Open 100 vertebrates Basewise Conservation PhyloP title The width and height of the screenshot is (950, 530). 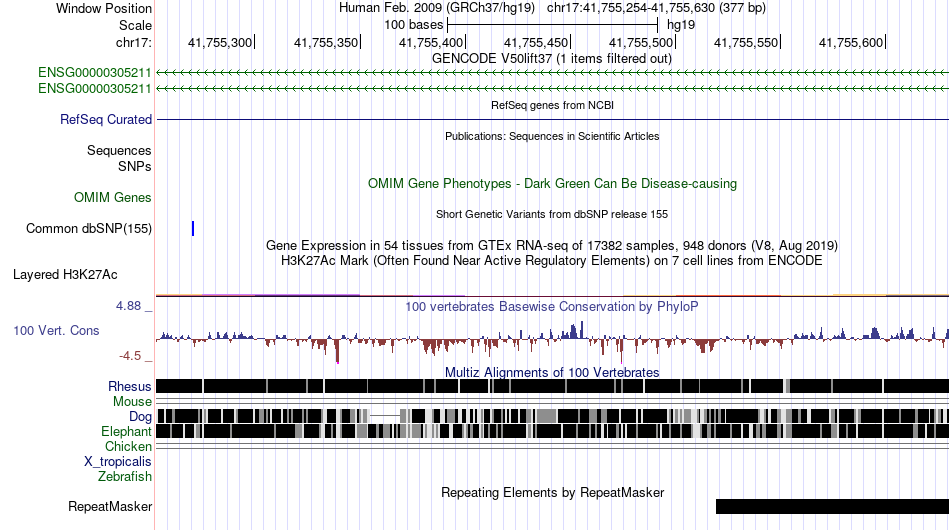click(552, 306)
